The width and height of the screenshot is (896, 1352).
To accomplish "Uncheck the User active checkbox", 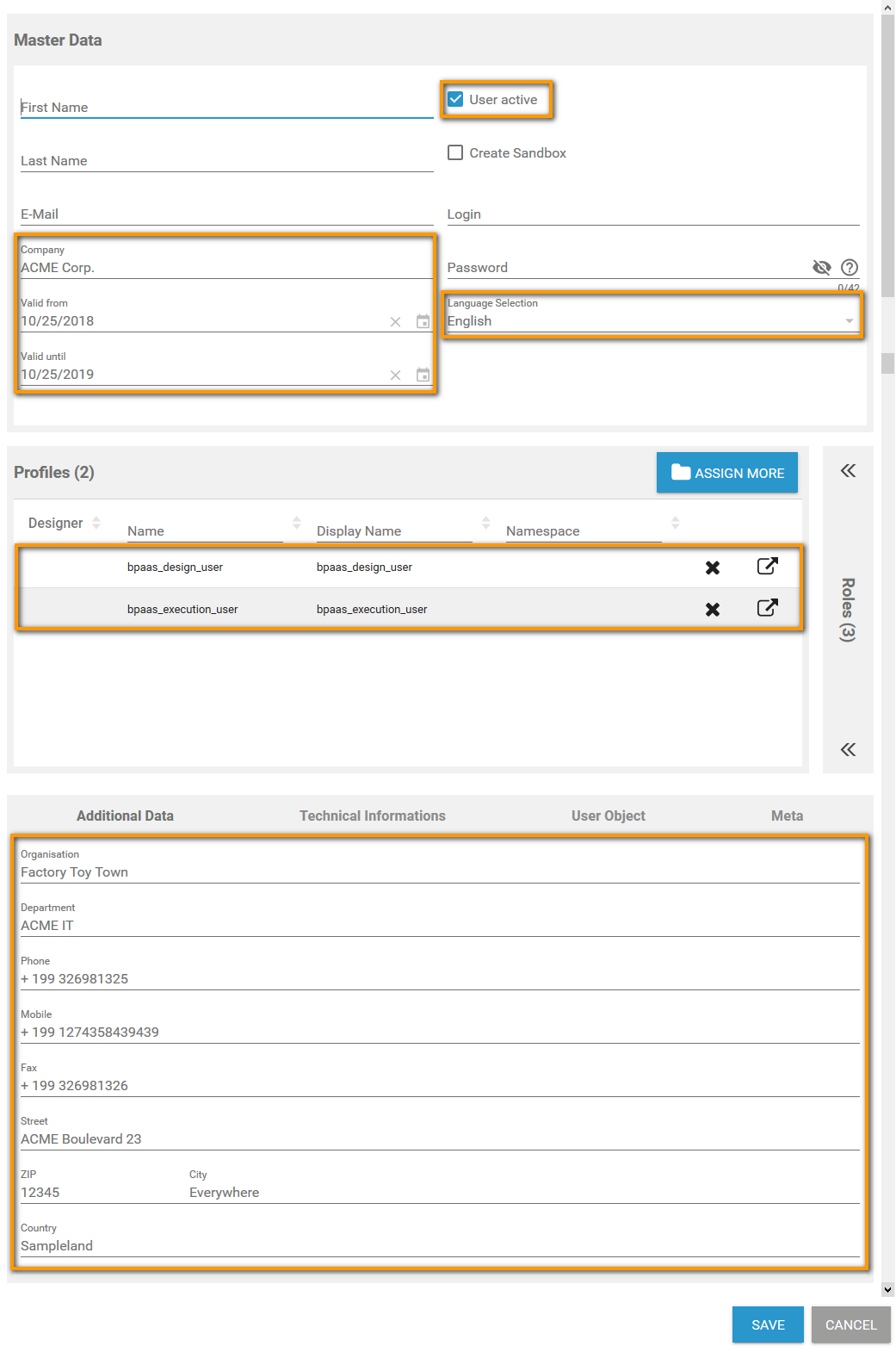I will 456,100.
